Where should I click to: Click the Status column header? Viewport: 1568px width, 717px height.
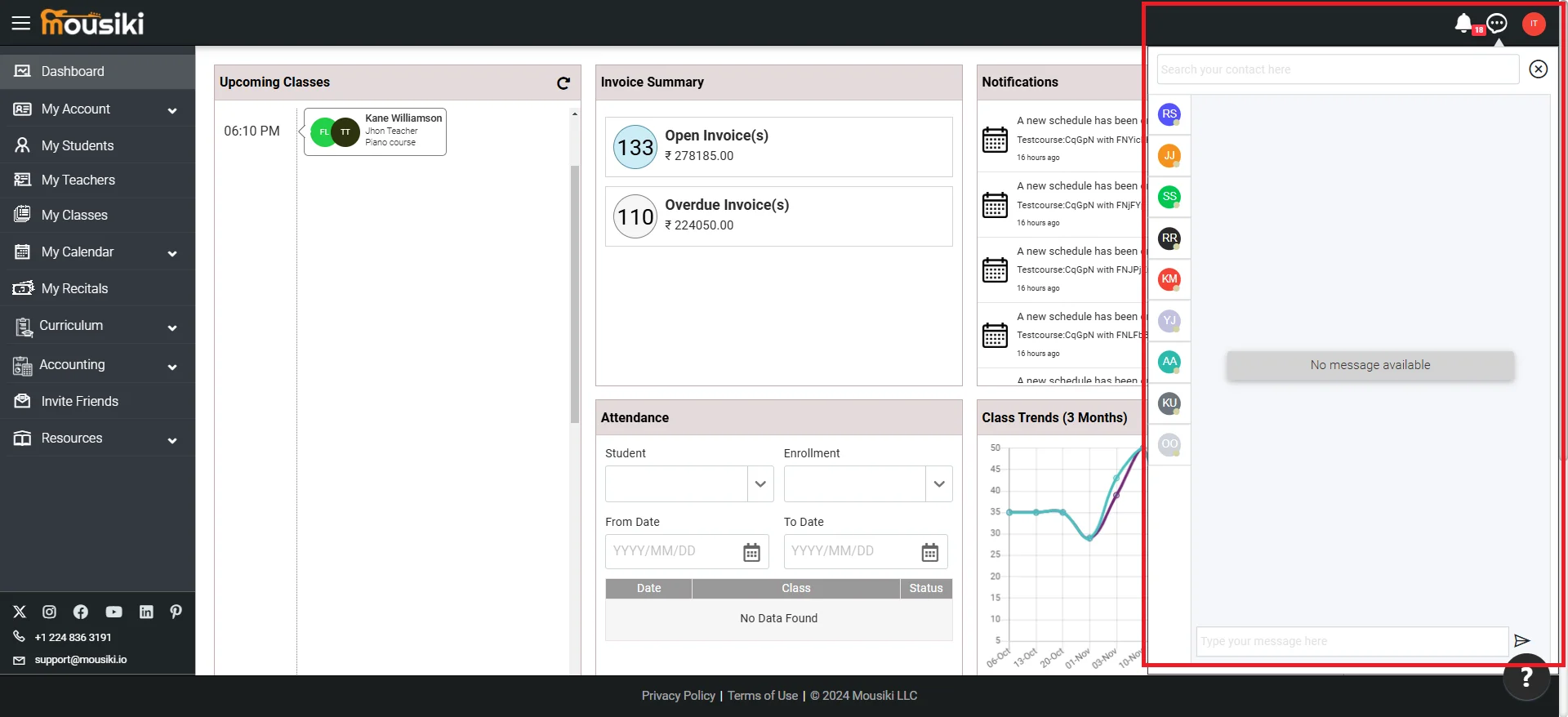coord(926,589)
